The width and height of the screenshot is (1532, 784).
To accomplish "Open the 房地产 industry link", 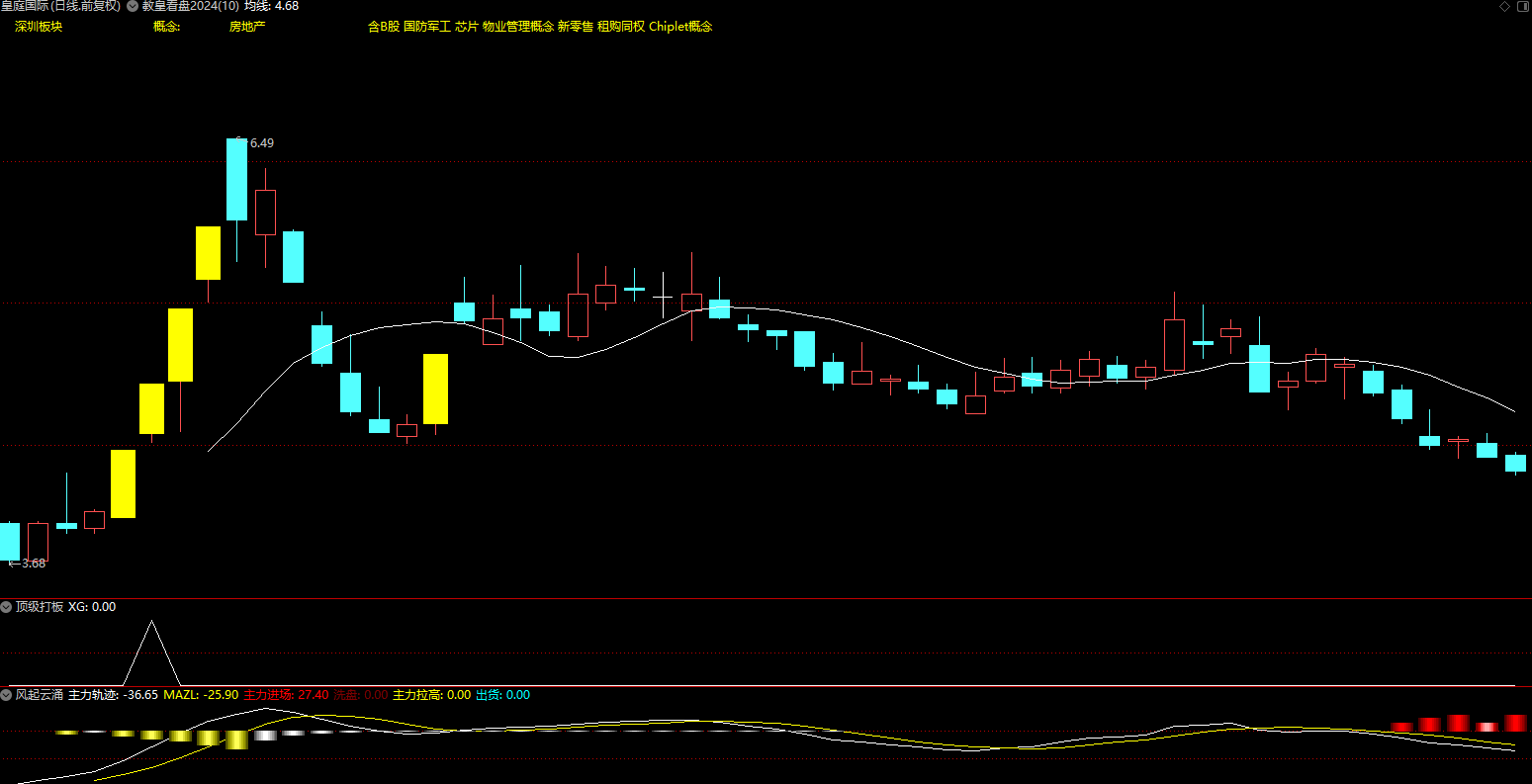I will (247, 27).
